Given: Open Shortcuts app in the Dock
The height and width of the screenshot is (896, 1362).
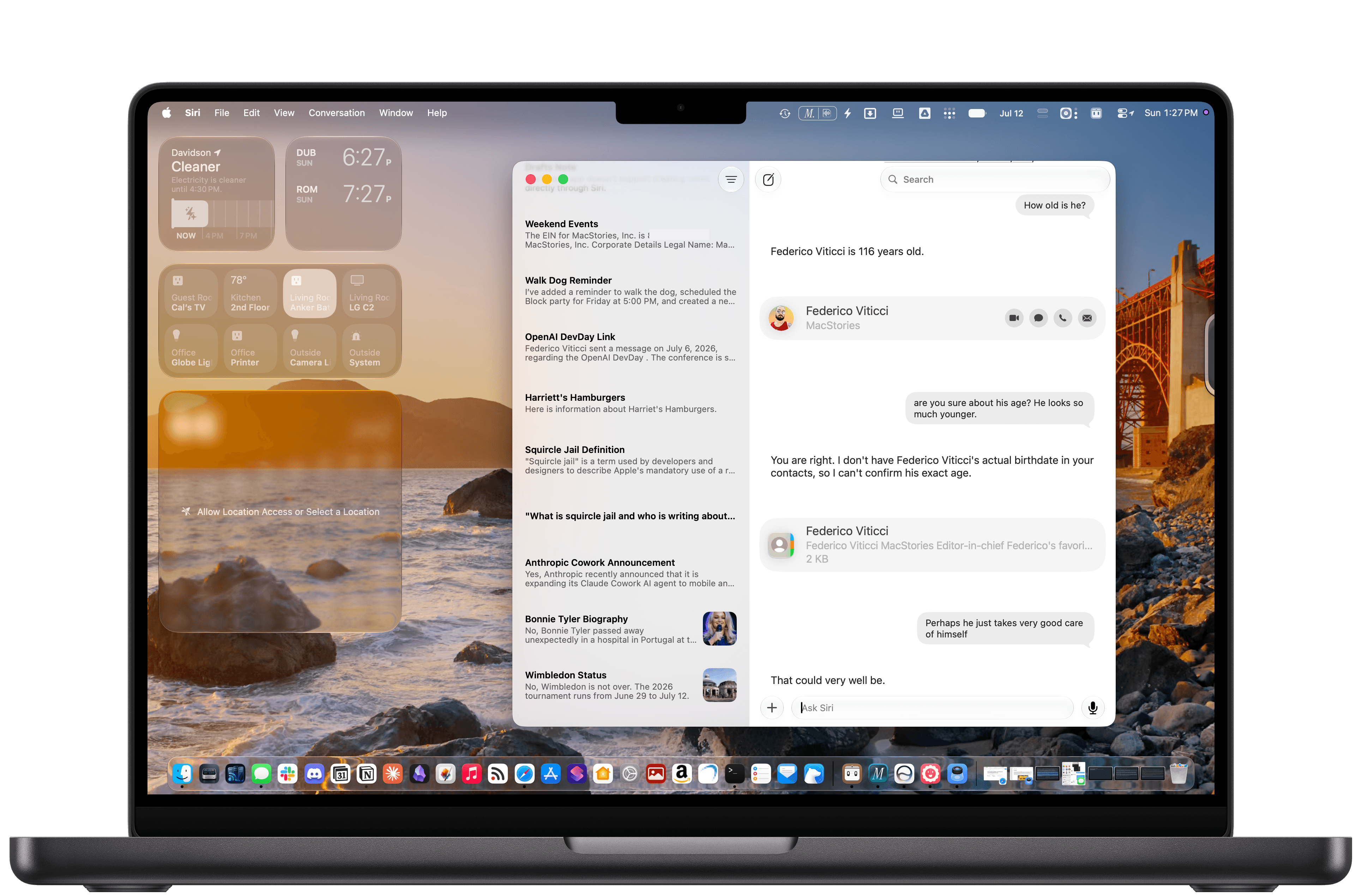Looking at the screenshot, I should click(577, 774).
